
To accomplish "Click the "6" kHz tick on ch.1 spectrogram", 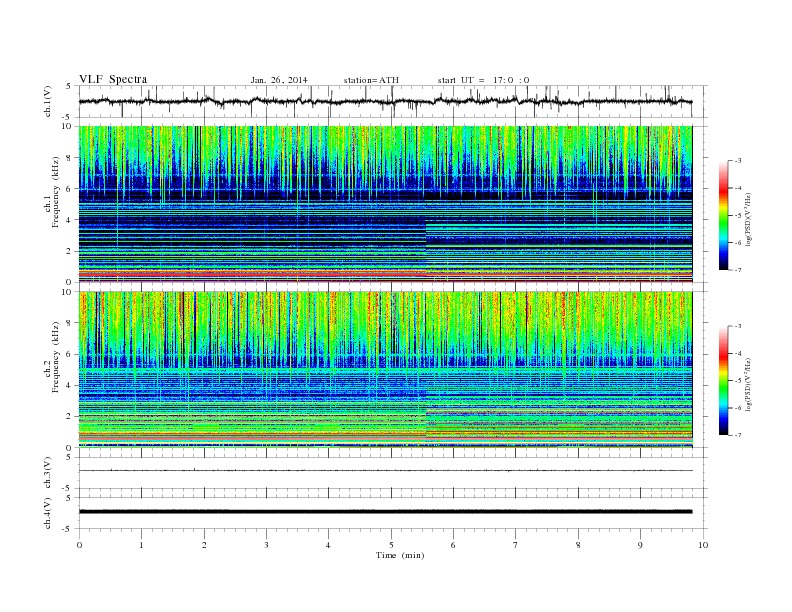I will point(69,188).
